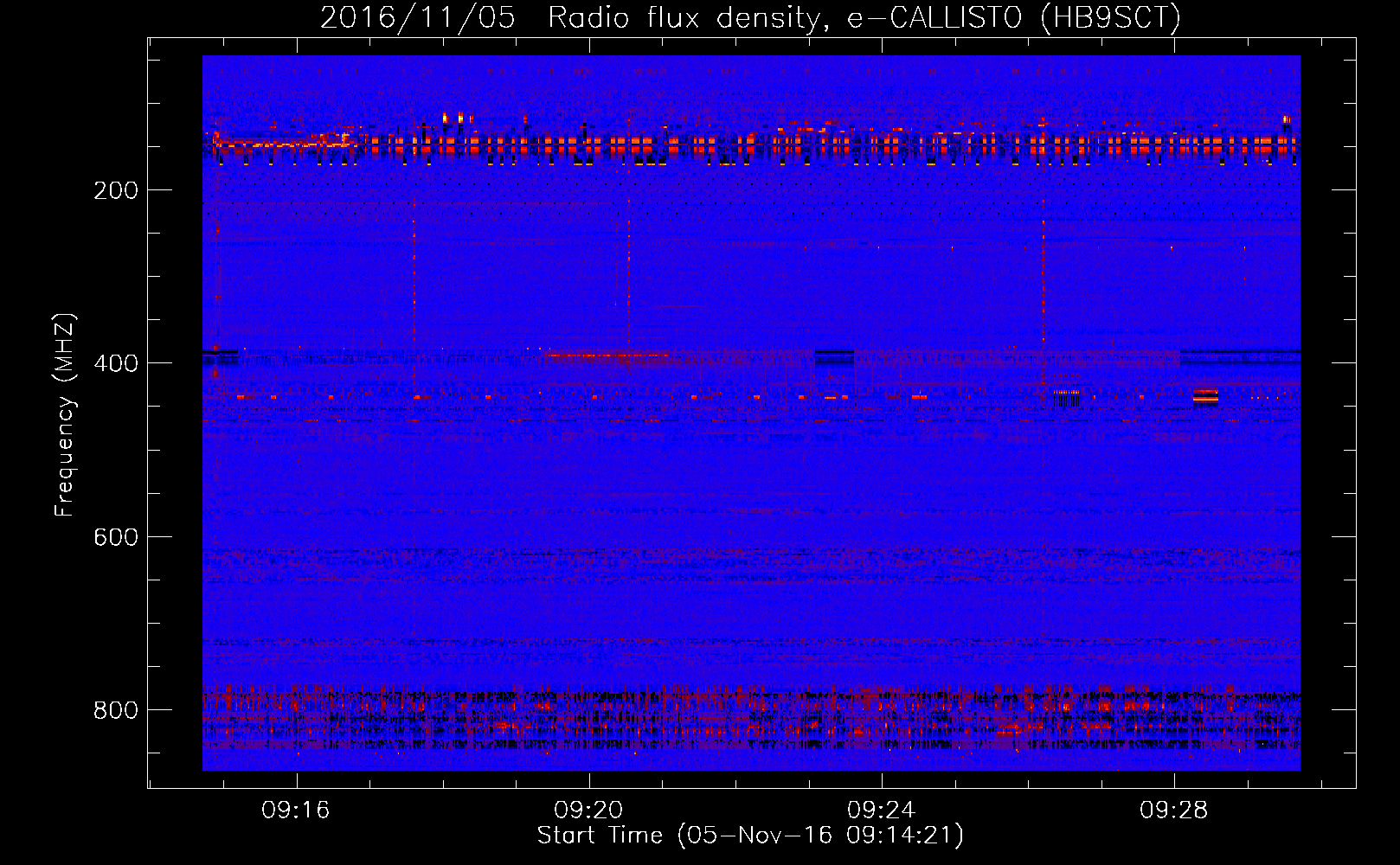Click the 800 frequency tick label
The width and height of the screenshot is (1400, 865).
coord(116,710)
